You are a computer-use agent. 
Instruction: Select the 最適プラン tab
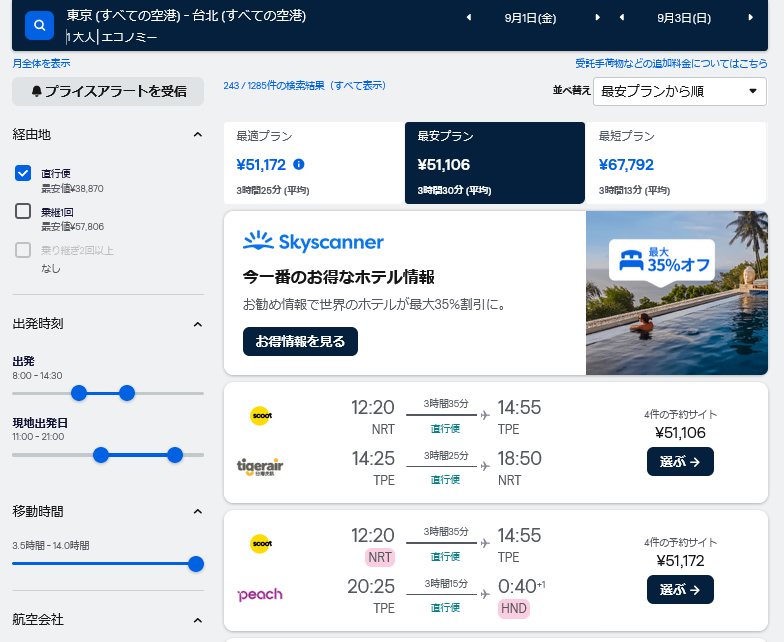(x=314, y=162)
